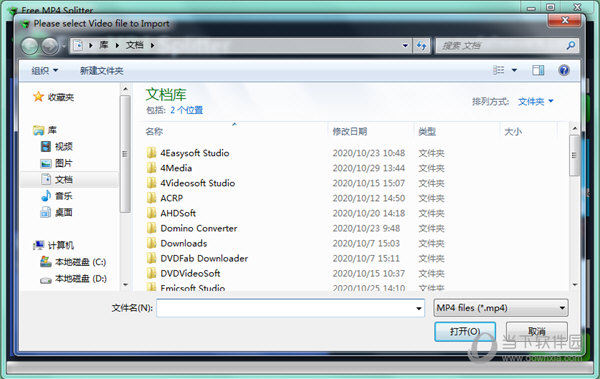Select 桌面 in sidebar

[57, 212]
